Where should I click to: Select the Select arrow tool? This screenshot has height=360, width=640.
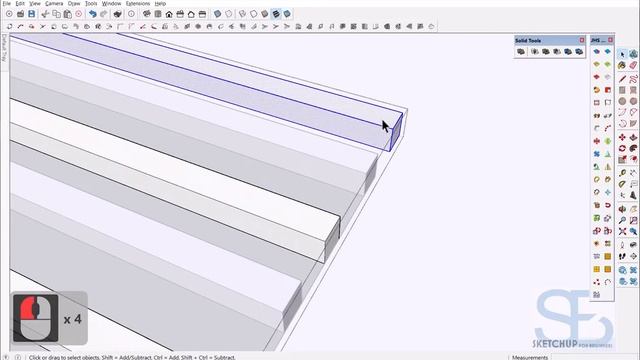pyautogui.click(x=622, y=54)
